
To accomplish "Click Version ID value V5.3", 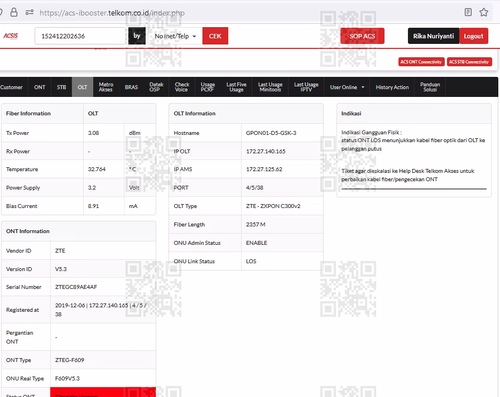I will click(61, 269).
